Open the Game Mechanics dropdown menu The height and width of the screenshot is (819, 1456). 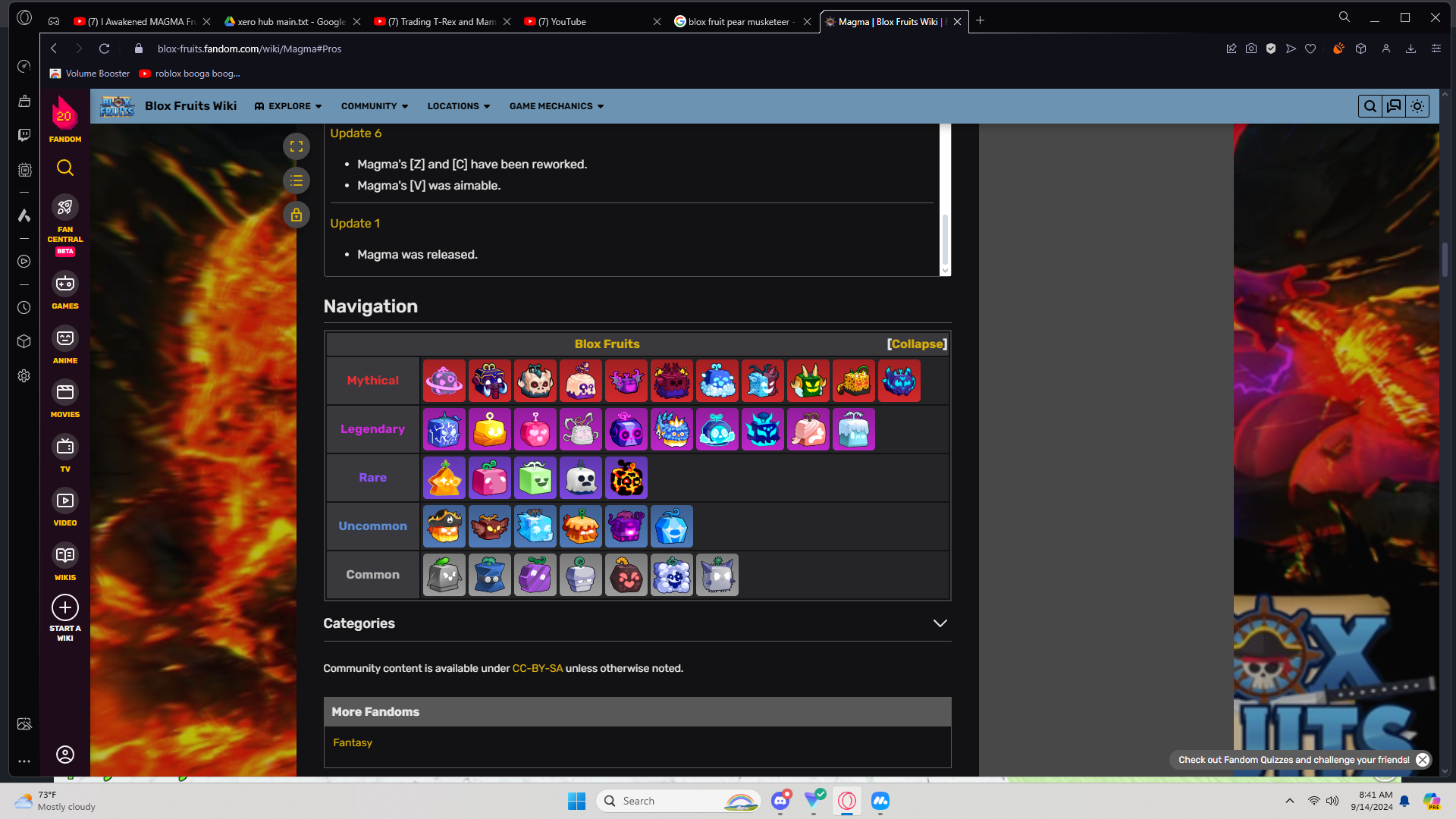(557, 106)
